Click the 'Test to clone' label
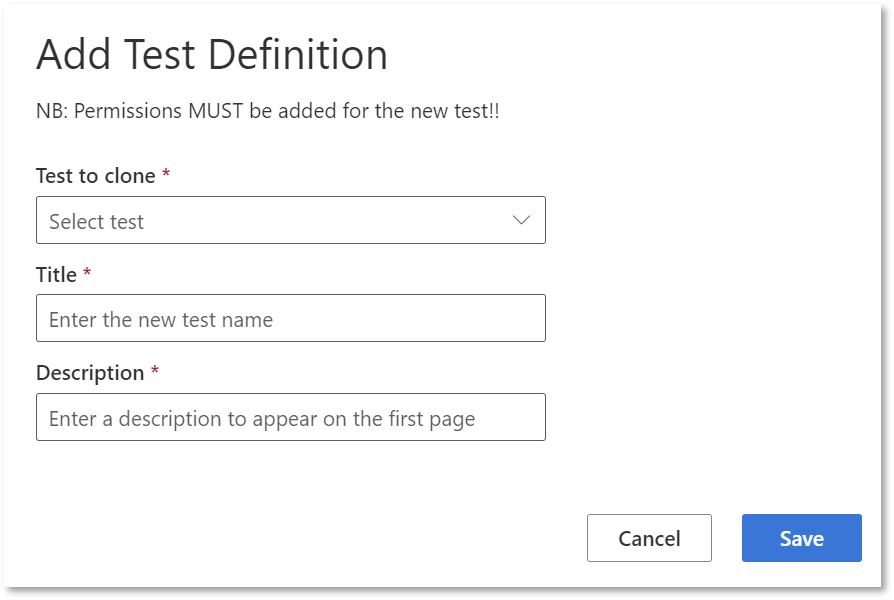The image size is (894, 600). [95, 176]
